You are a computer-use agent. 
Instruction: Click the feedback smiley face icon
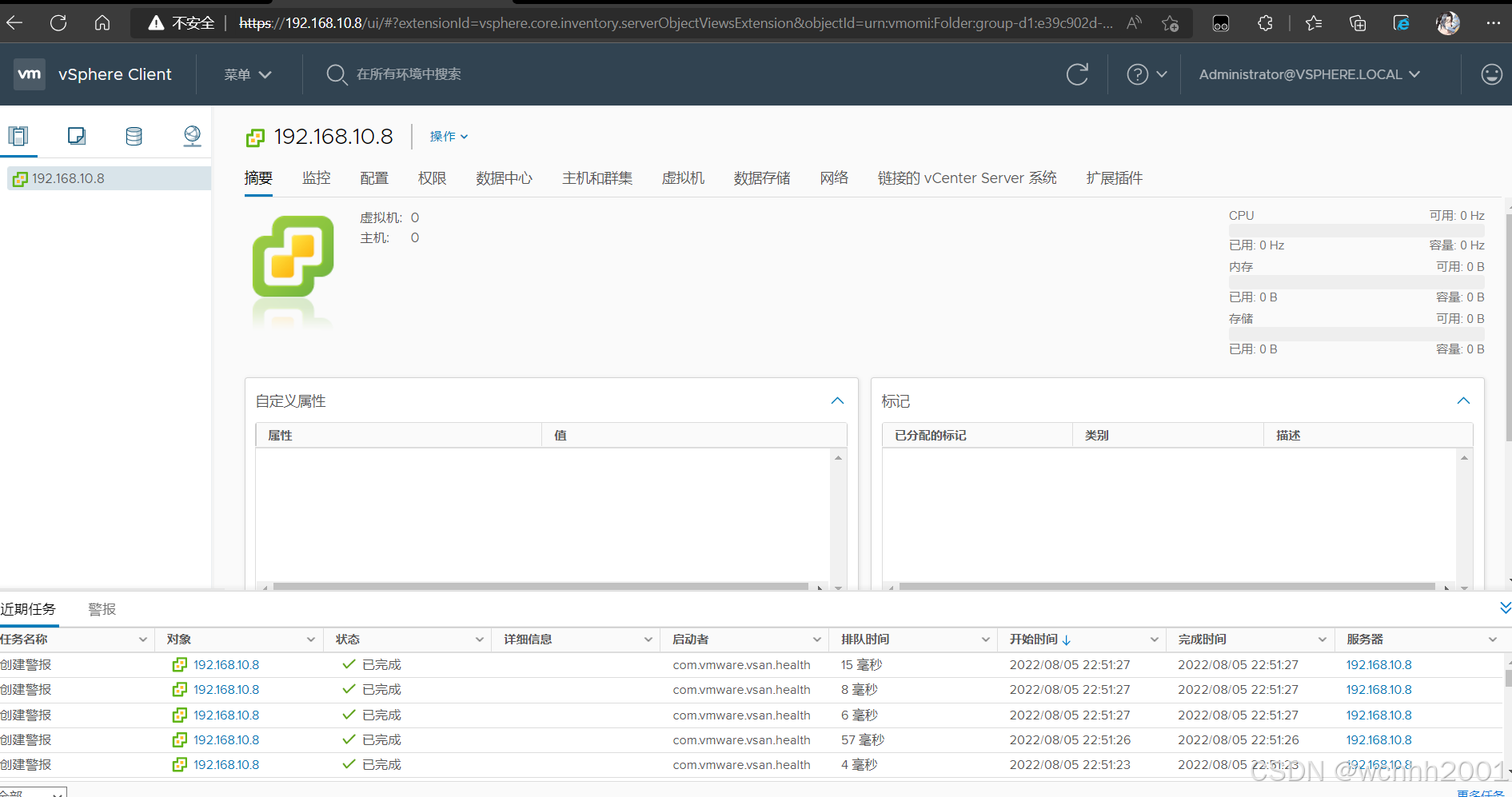1491,74
